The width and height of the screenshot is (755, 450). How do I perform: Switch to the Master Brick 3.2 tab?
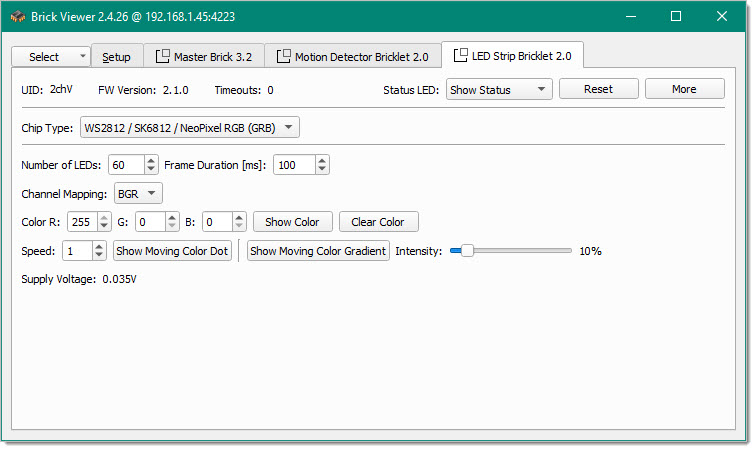pyautogui.click(x=206, y=57)
